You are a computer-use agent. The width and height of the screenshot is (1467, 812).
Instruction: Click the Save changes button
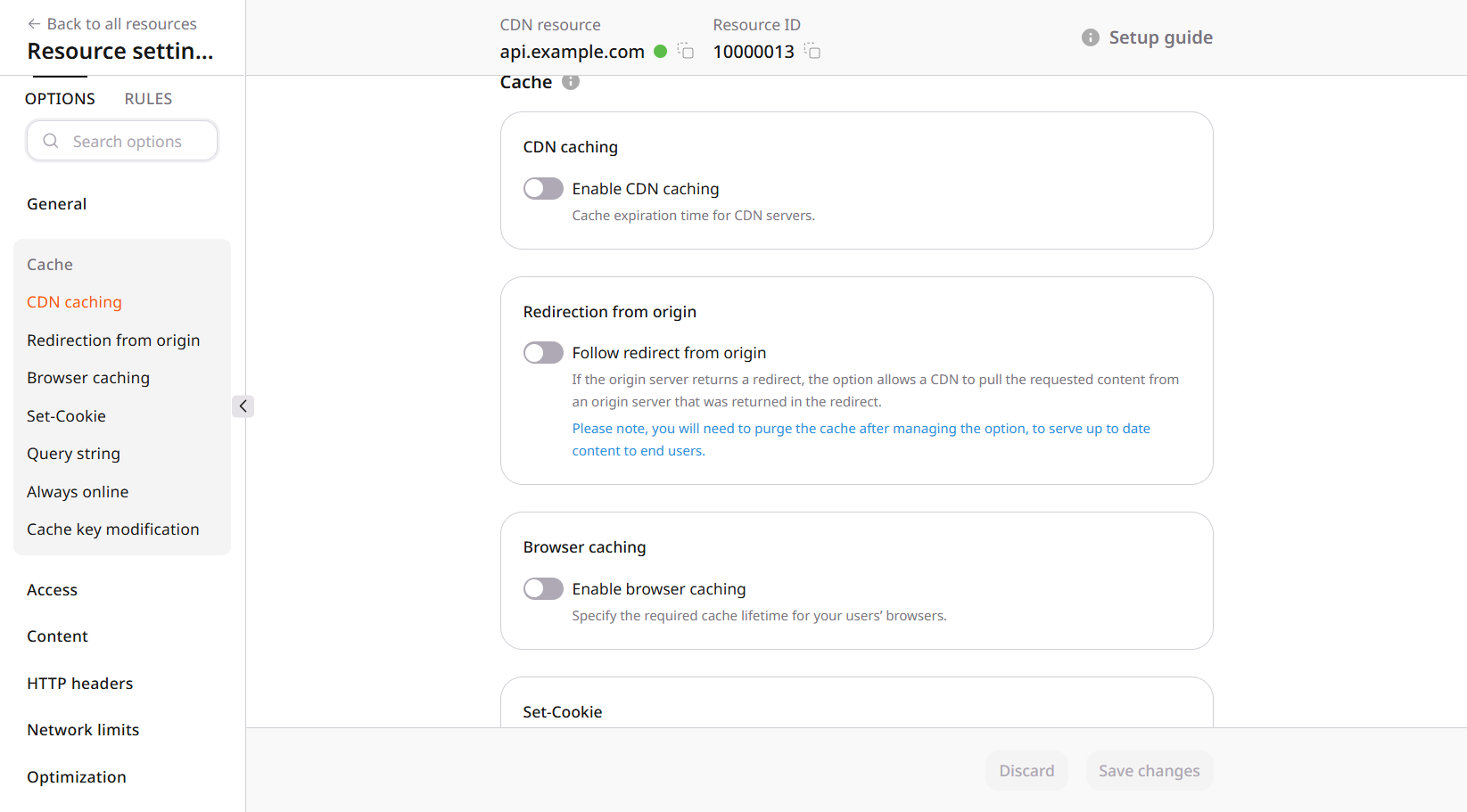click(x=1150, y=771)
